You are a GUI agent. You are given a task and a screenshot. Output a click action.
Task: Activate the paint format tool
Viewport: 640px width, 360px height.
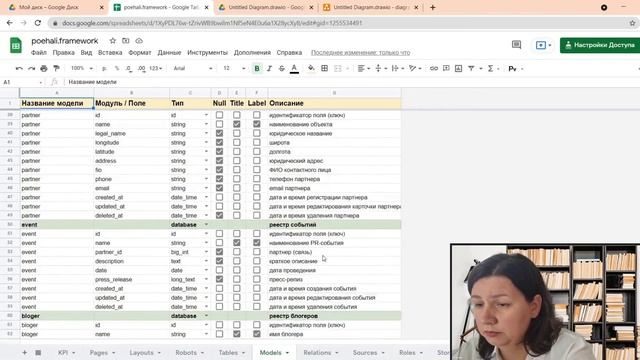coord(56,69)
